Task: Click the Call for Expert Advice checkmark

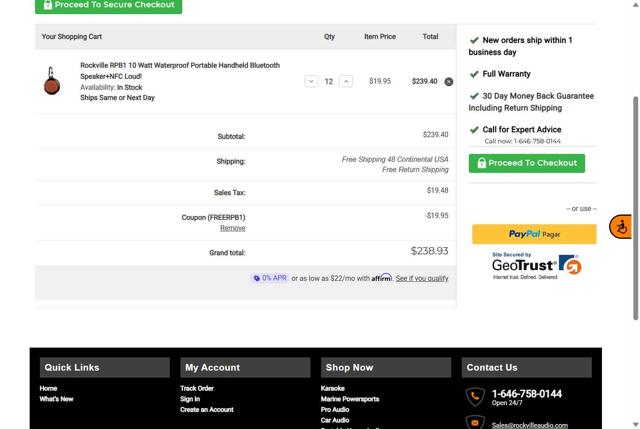Action: pyautogui.click(x=474, y=130)
